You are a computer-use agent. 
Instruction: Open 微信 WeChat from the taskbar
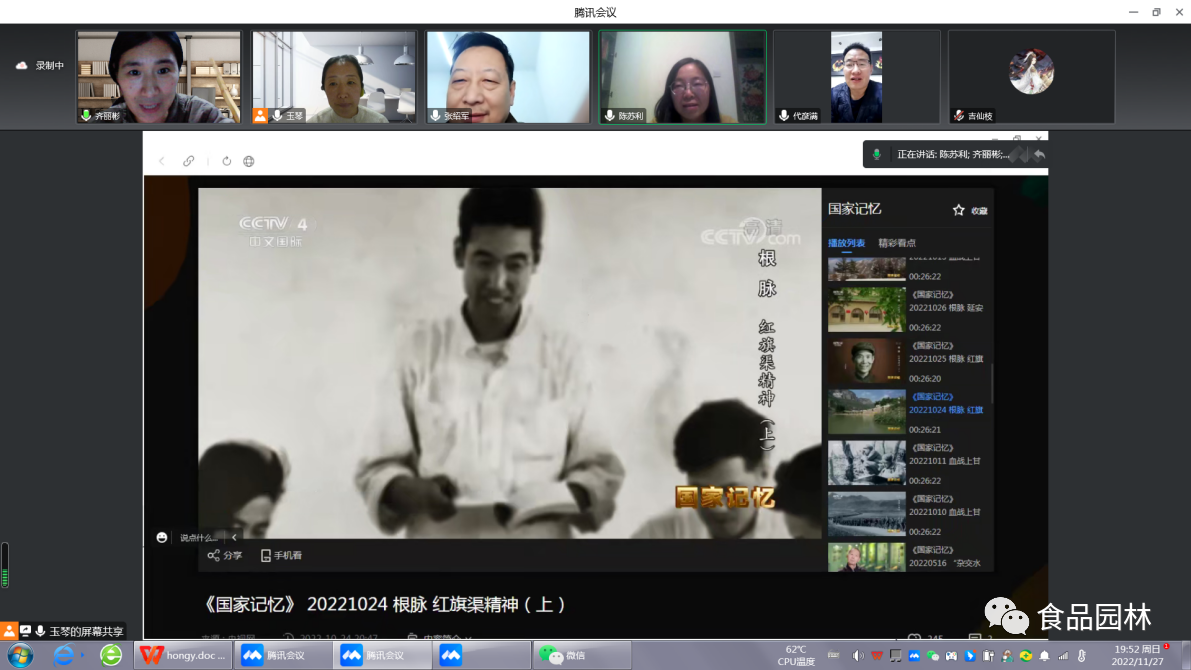tap(581, 655)
